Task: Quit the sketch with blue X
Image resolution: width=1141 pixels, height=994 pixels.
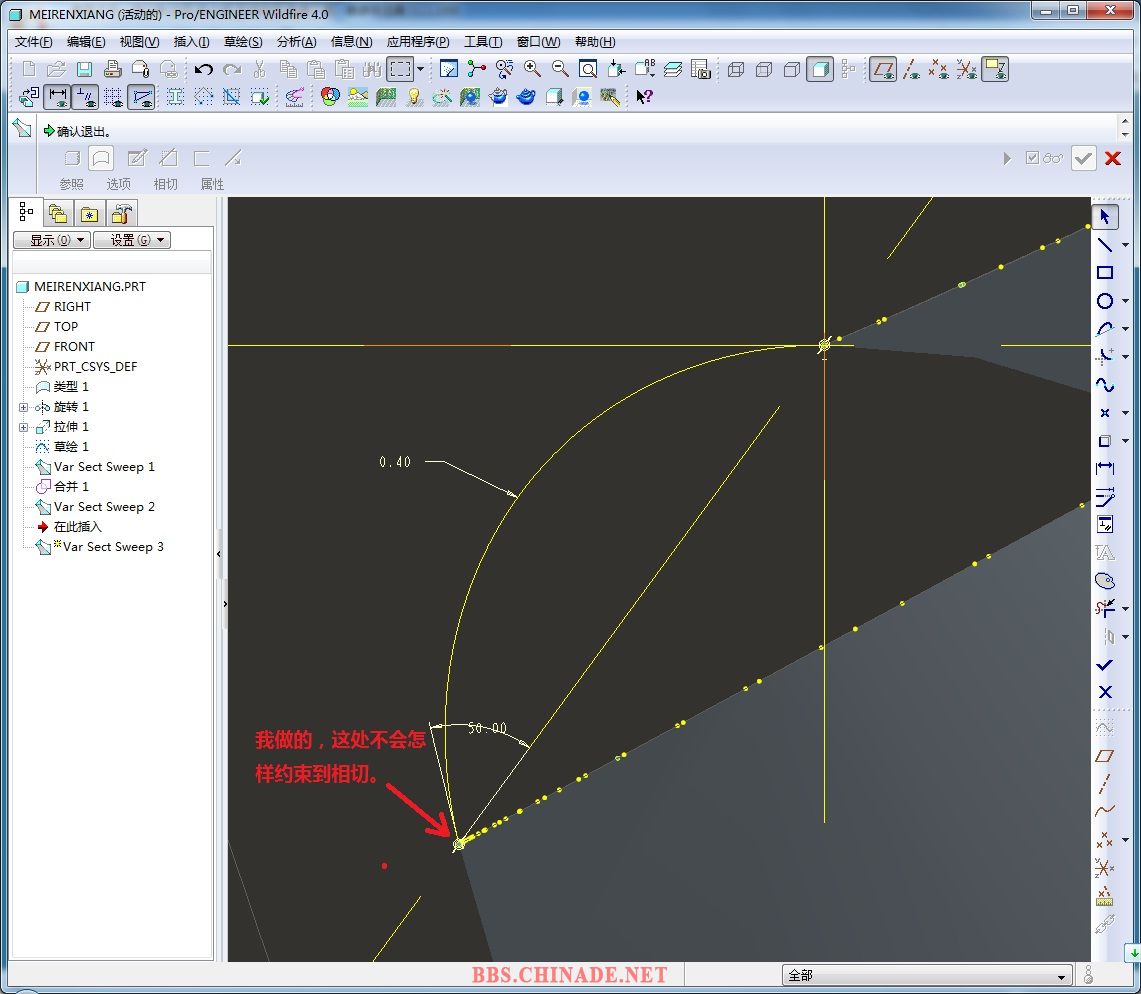Action: [1105, 692]
